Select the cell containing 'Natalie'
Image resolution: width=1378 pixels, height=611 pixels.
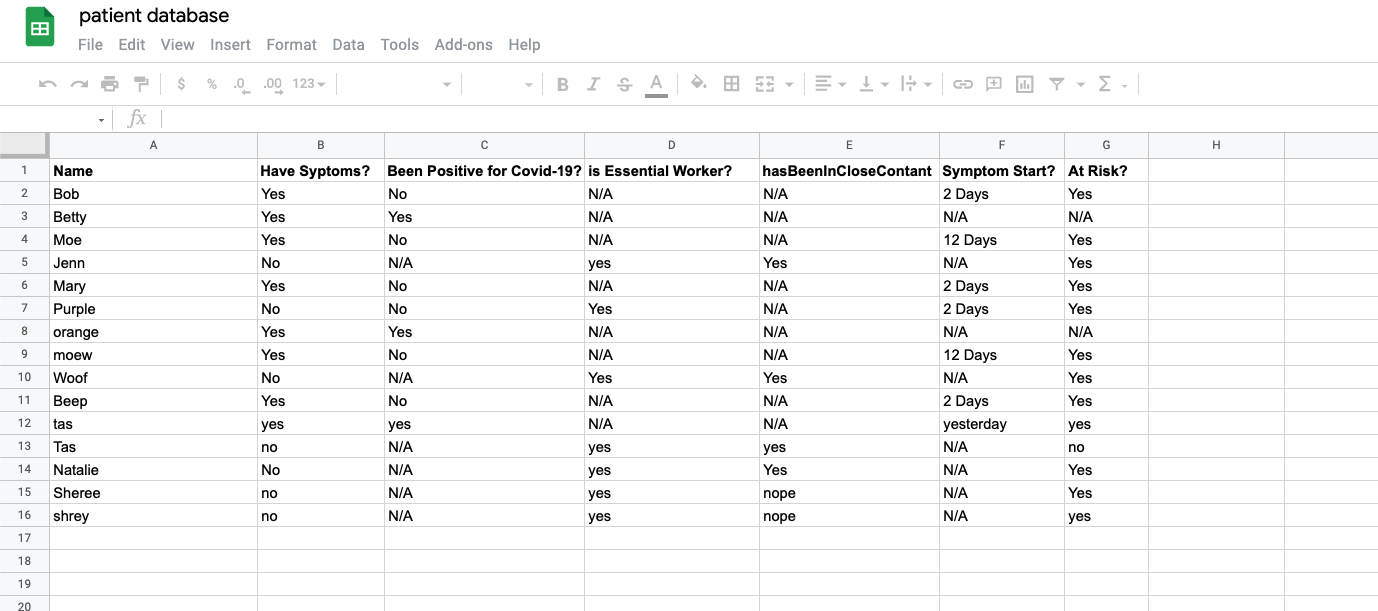click(153, 470)
